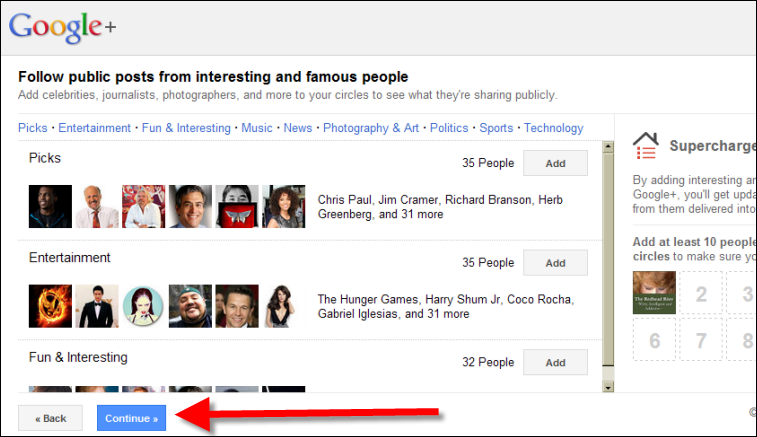Click empty circle slot number 6

[x=654, y=340]
